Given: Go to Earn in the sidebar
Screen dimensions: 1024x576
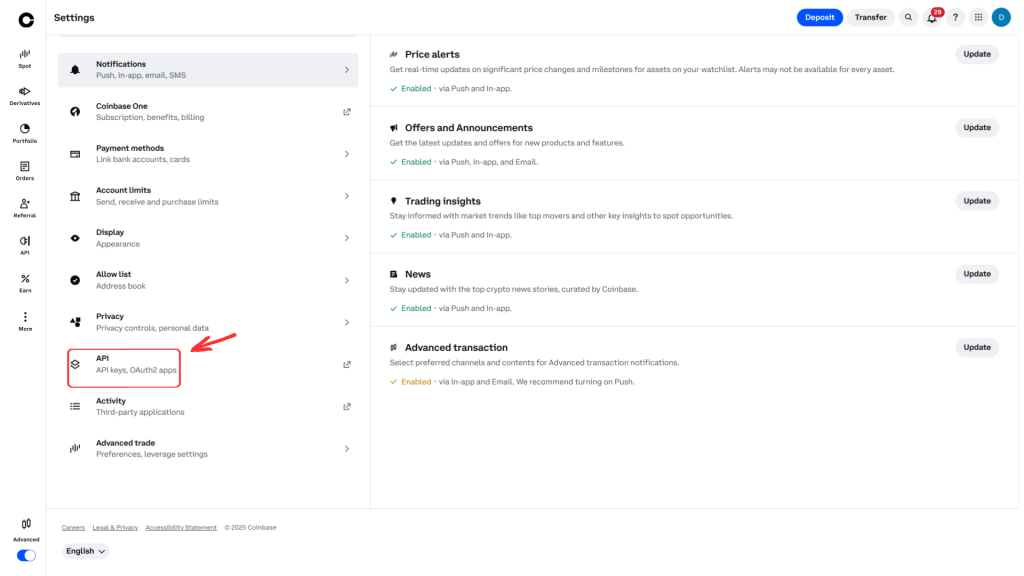Looking at the screenshot, I should [x=25, y=283].
